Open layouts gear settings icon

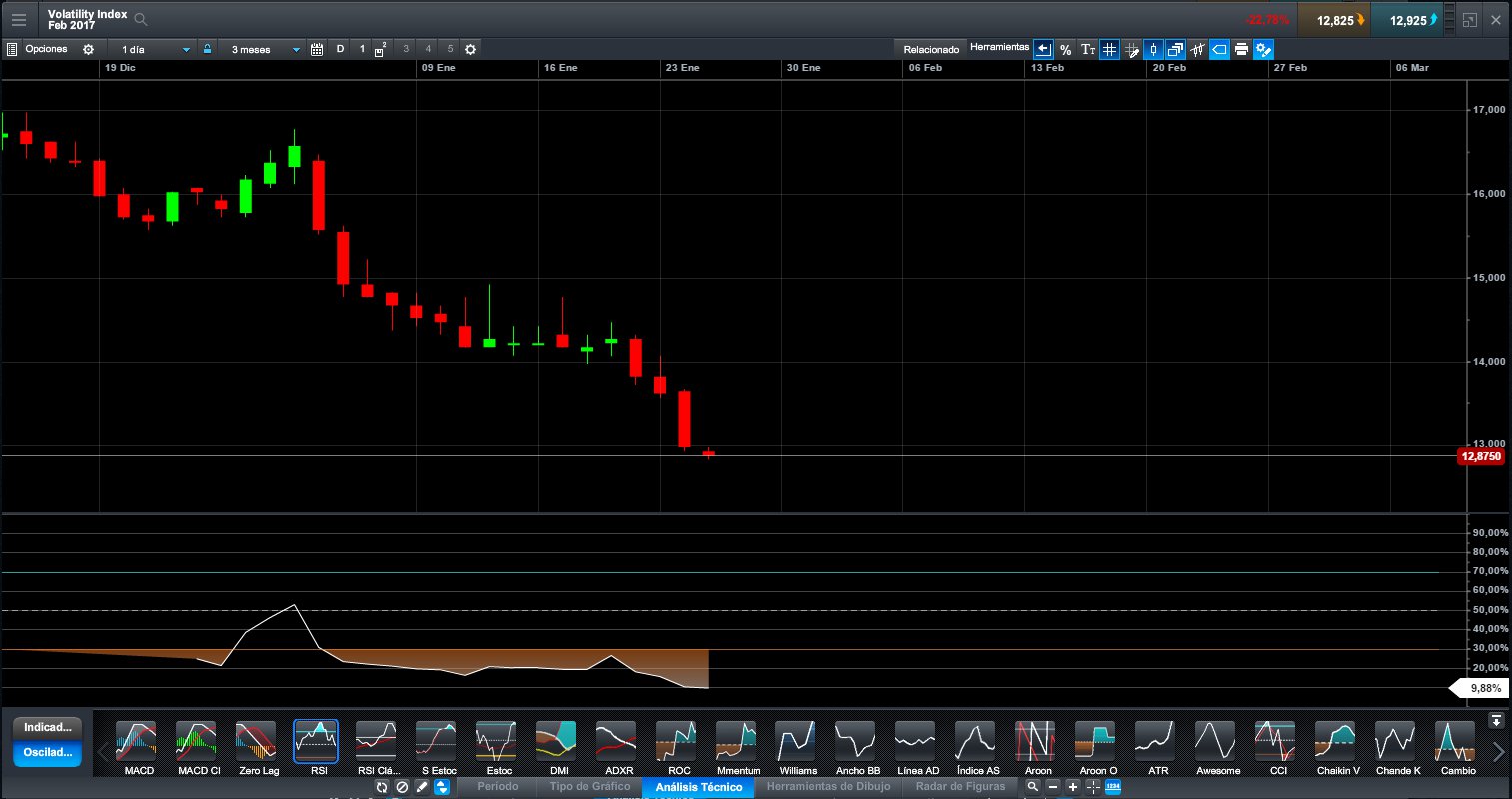pyautogui.click(x=471, y=49)
